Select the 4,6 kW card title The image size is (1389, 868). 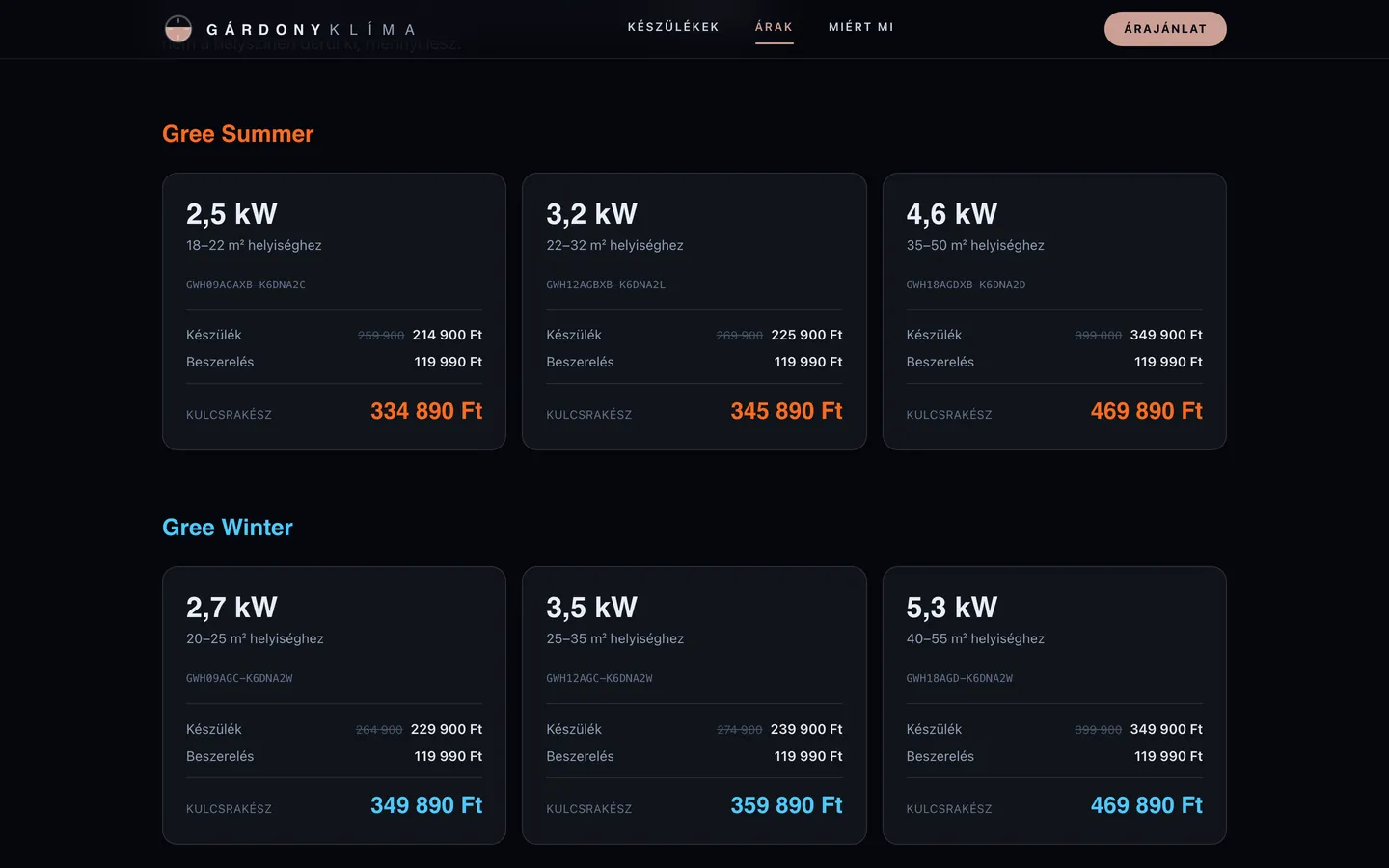[x=952, y=213]
